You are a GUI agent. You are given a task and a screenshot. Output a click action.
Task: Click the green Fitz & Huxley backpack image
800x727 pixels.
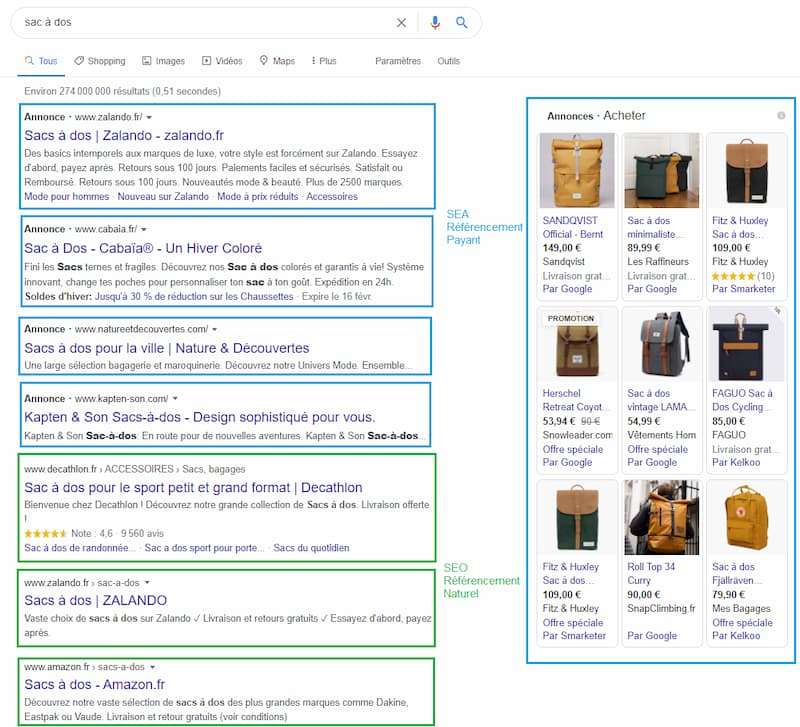pyautogui.click(x=577, y=517)
